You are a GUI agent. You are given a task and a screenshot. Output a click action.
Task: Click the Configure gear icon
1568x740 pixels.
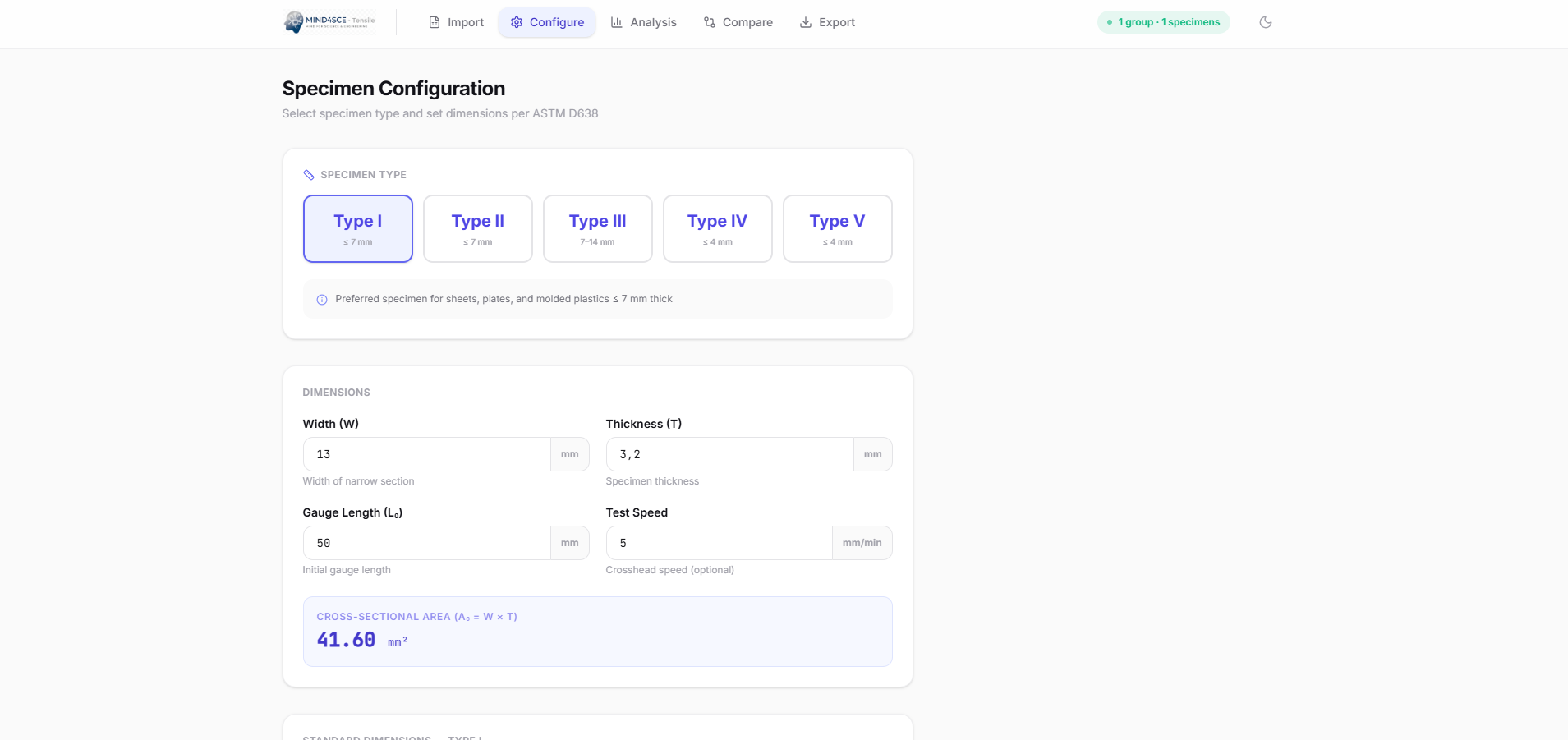point(517,22)
